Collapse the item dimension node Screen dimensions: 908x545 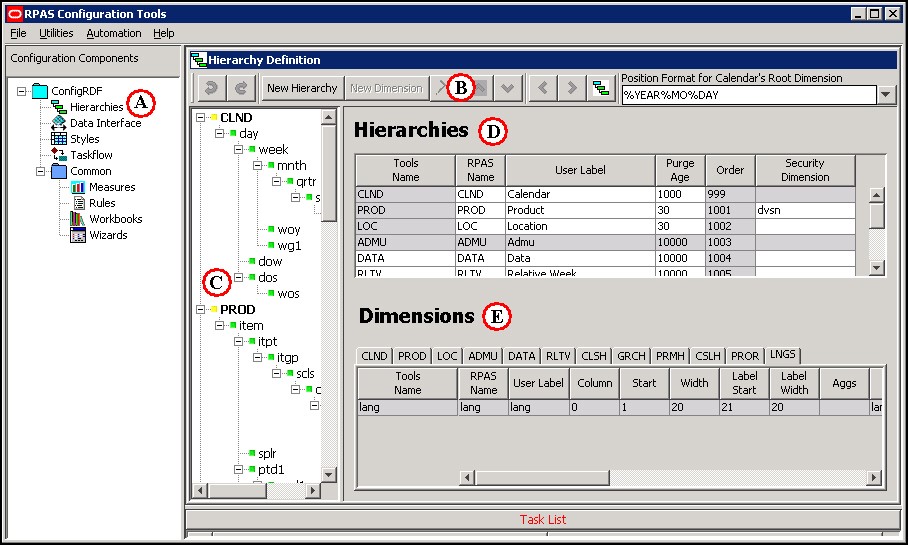pos(219,325)
